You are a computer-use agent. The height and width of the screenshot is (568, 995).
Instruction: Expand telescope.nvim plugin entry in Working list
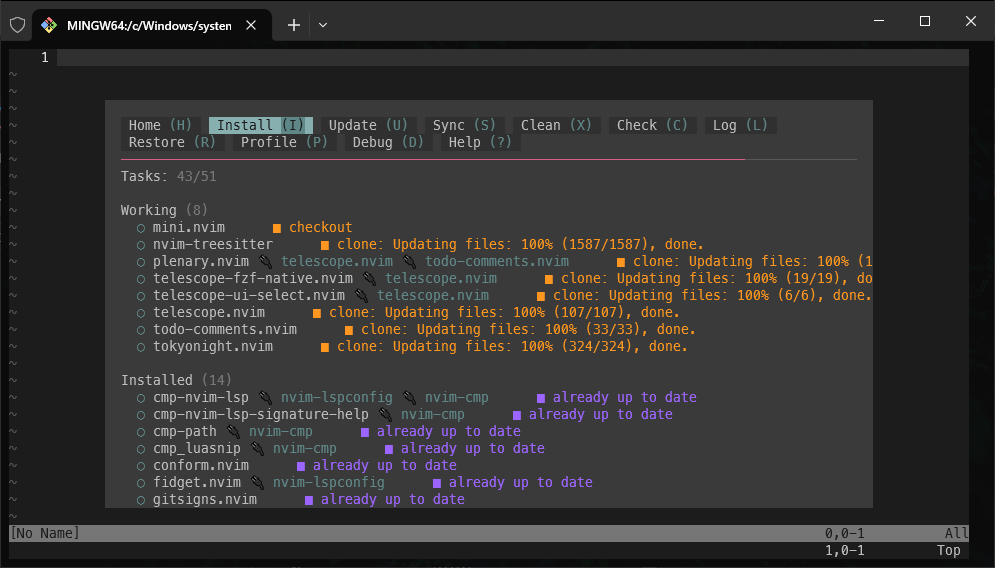tap(209, 312)
